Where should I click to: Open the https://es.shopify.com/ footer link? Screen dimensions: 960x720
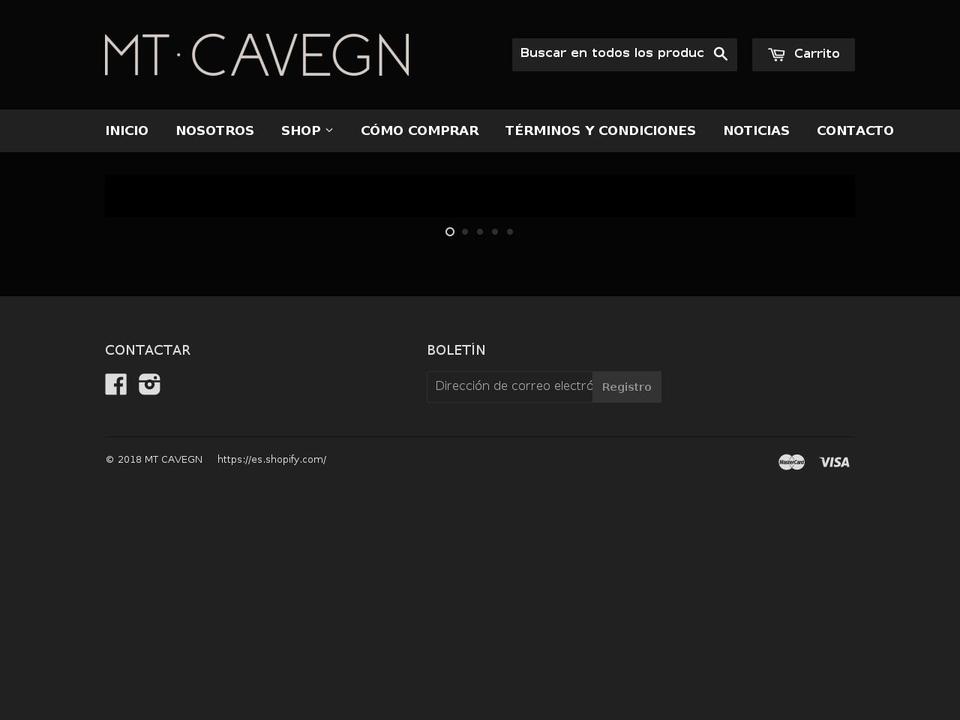coord(272,459)
